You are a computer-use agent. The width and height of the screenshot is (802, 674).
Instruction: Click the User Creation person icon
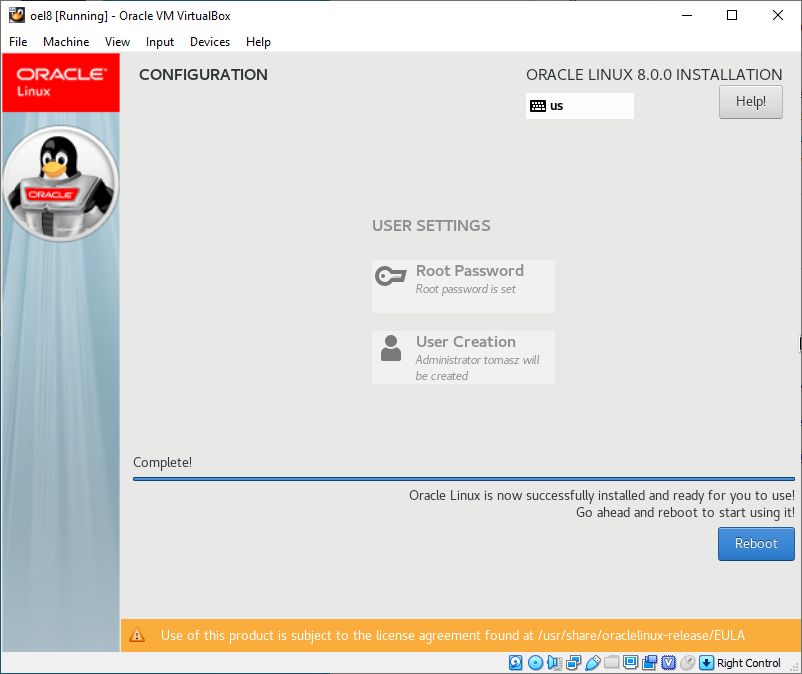pyautogui.click(x=391, y=348)
